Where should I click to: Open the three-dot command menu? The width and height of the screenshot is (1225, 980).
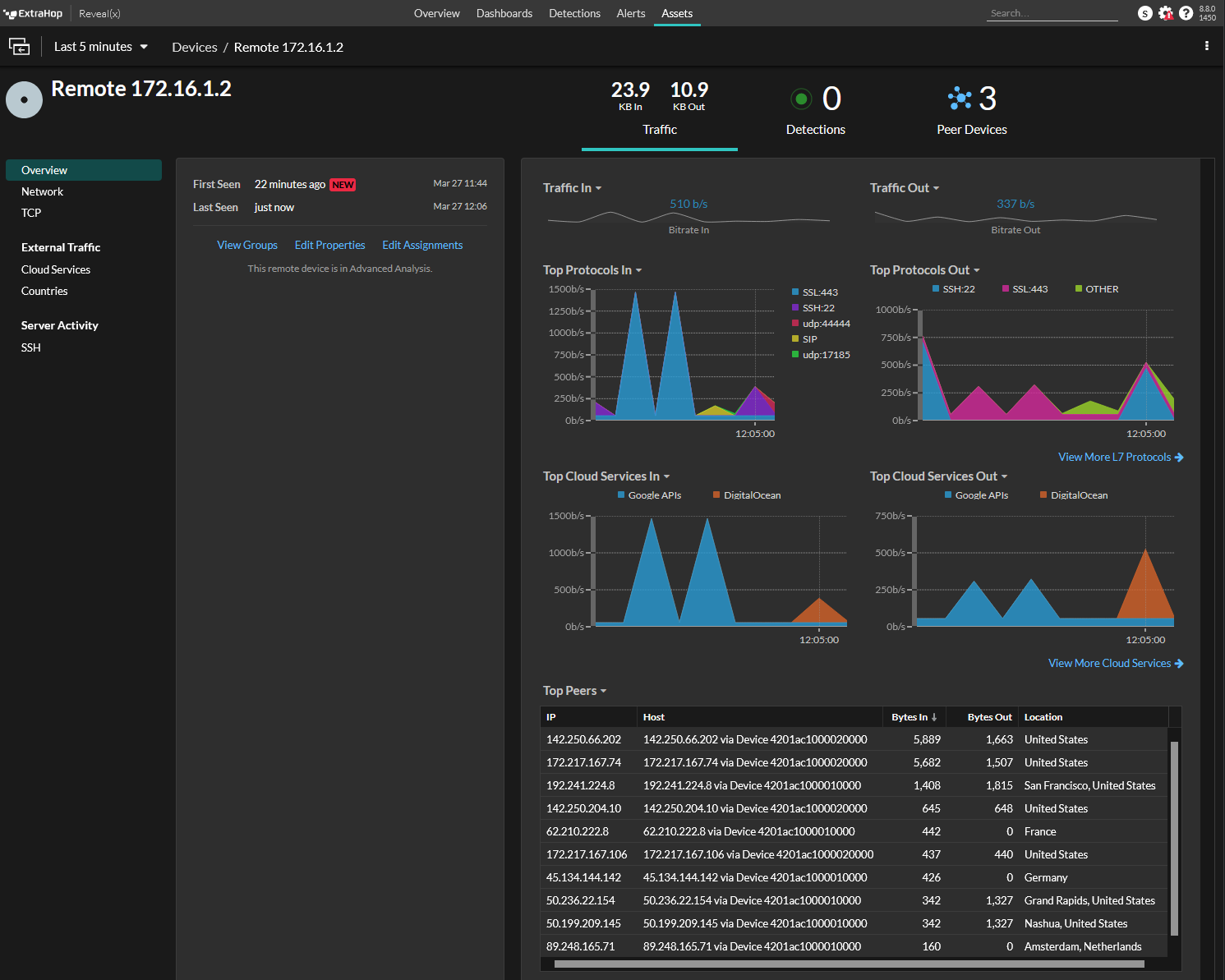(x=1206, y=46)
